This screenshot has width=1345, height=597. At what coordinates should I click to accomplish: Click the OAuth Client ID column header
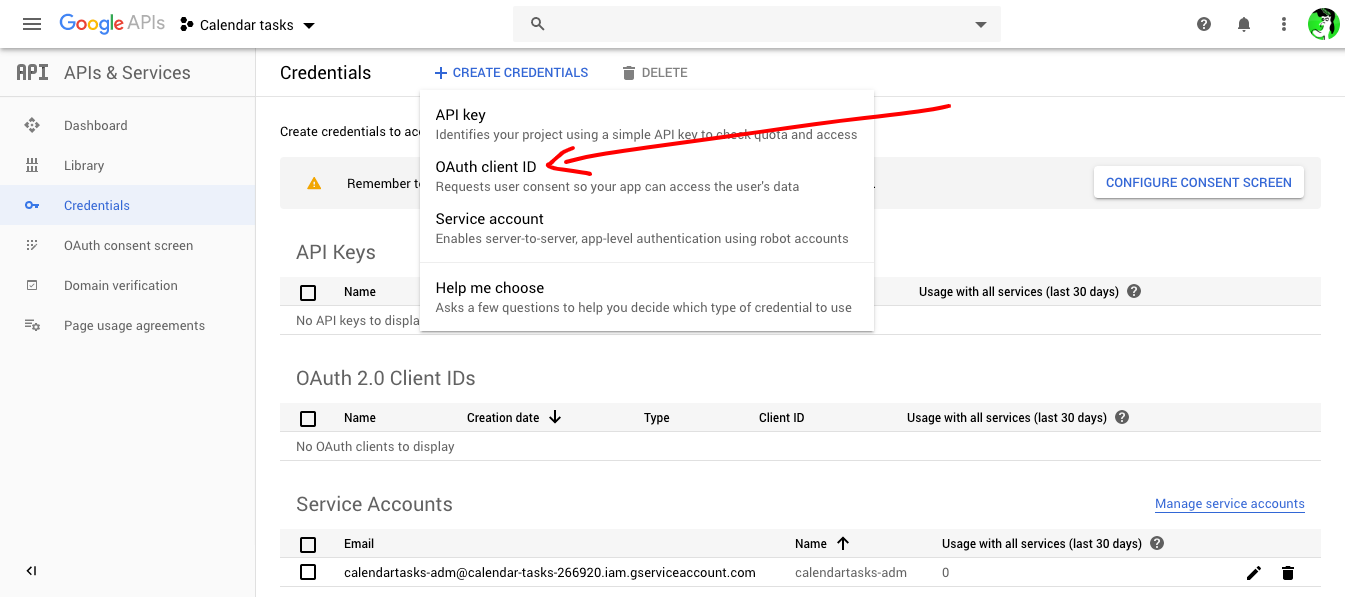coord(781,418)
